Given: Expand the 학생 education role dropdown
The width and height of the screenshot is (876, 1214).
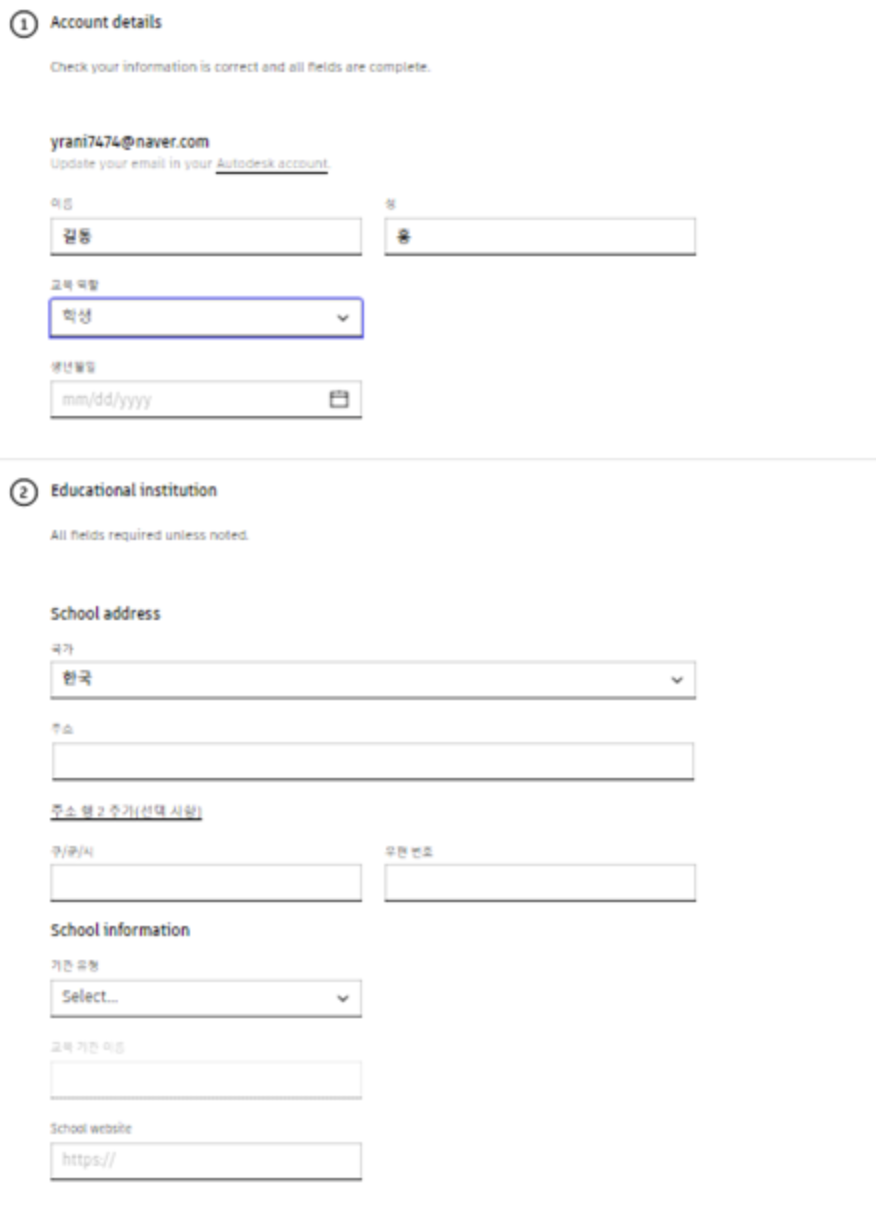Looking at the screenshot, I should [206, 318].
